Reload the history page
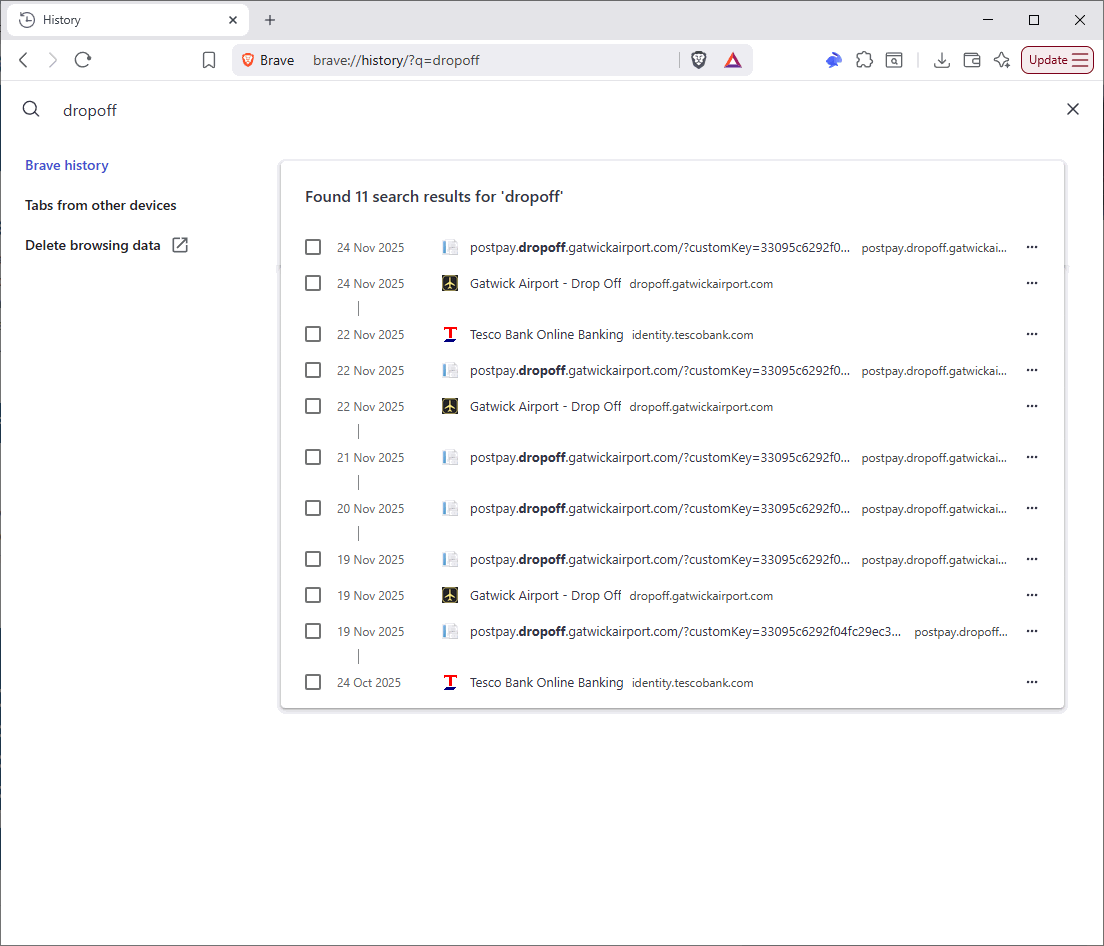The image size is (1104, 946). (x=83, y=60)
